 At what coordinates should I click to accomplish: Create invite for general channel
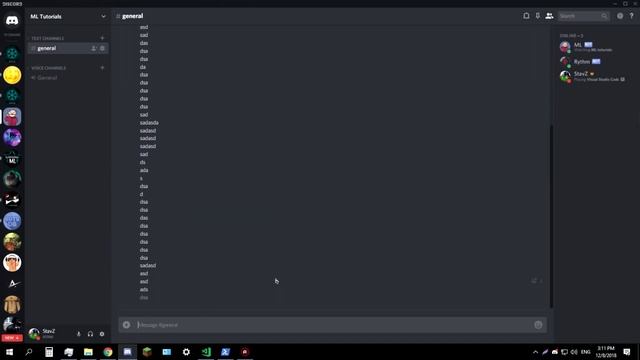(94, 48)
